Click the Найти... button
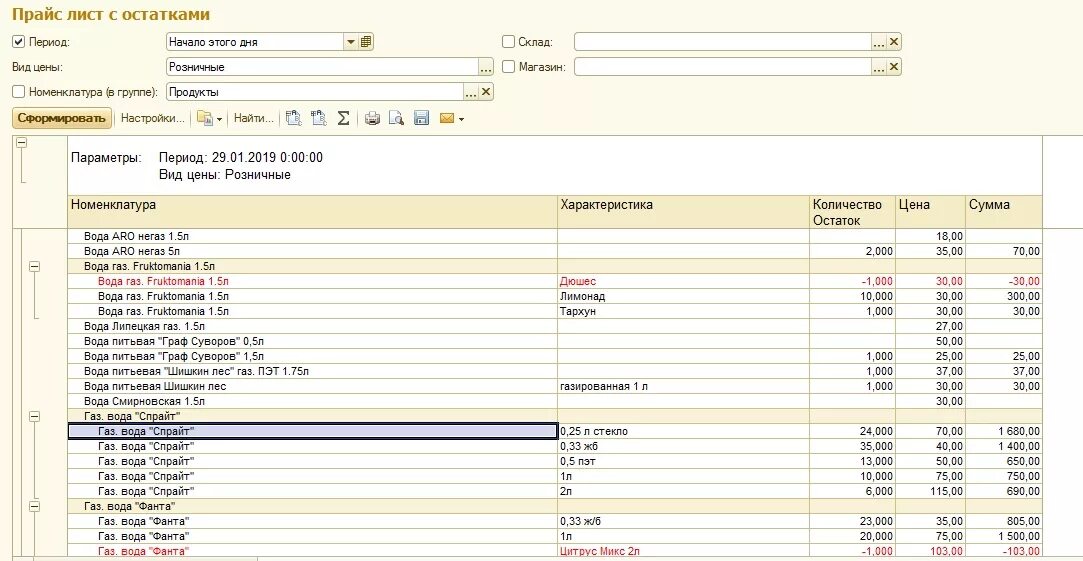Screen dimensions: 1083x561 click(x=253, y=118)
